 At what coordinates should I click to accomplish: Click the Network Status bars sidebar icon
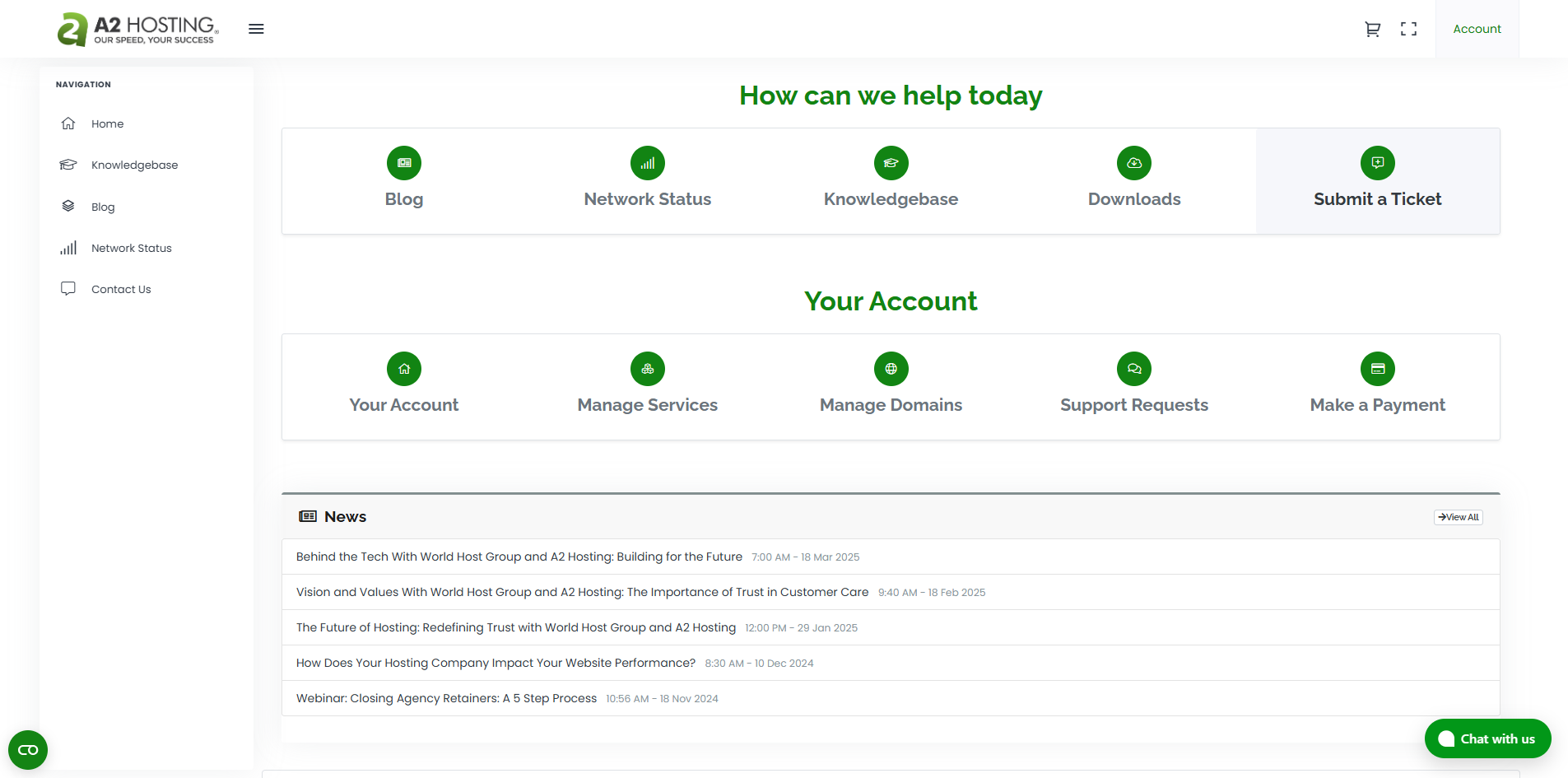pos(68,248)
